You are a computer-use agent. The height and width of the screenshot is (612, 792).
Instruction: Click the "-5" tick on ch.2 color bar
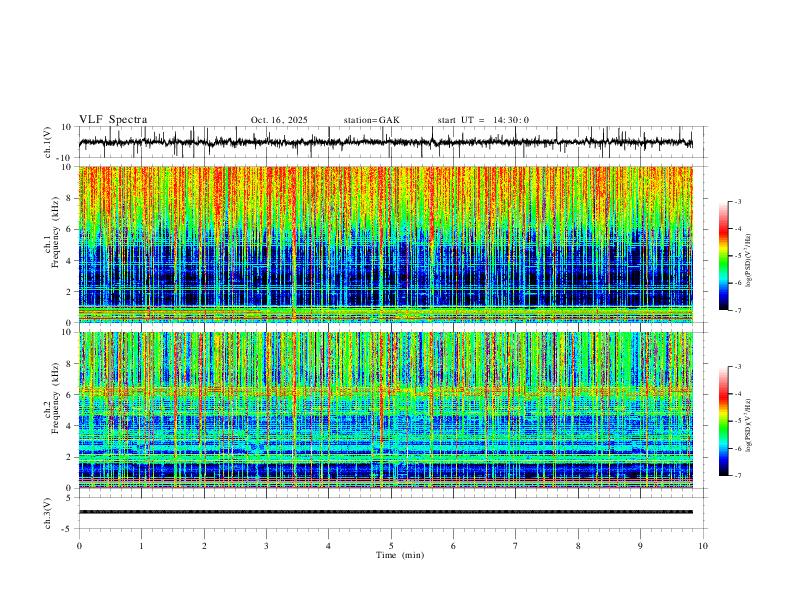pyautogui.click(x=737, y=421)
